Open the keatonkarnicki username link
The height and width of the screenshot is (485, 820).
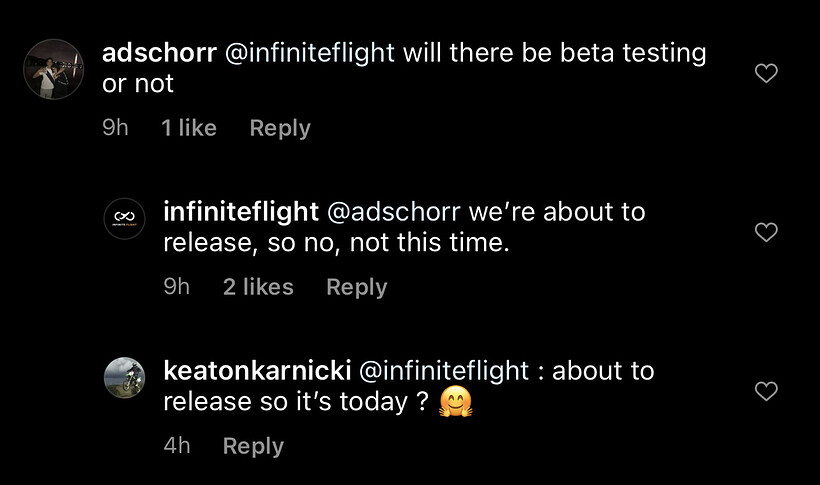point(256,371)
